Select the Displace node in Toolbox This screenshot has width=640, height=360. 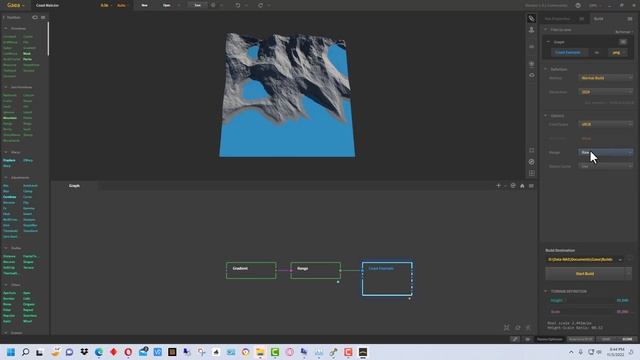9,160
